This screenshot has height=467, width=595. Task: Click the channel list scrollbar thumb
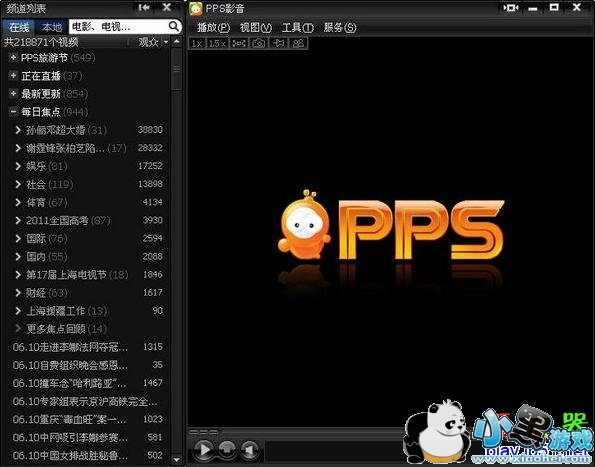click(176, 69)
